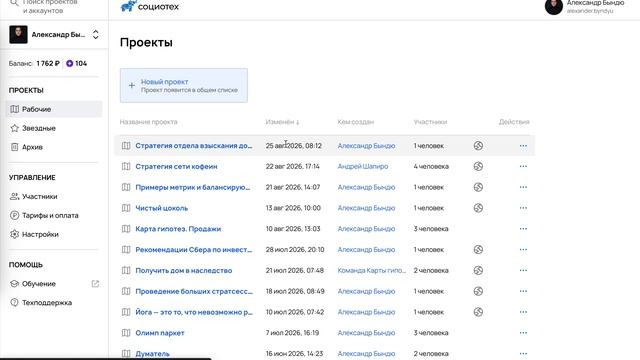
Task: Click creator Андрей Шапиро
Action: tap(363, 167)
